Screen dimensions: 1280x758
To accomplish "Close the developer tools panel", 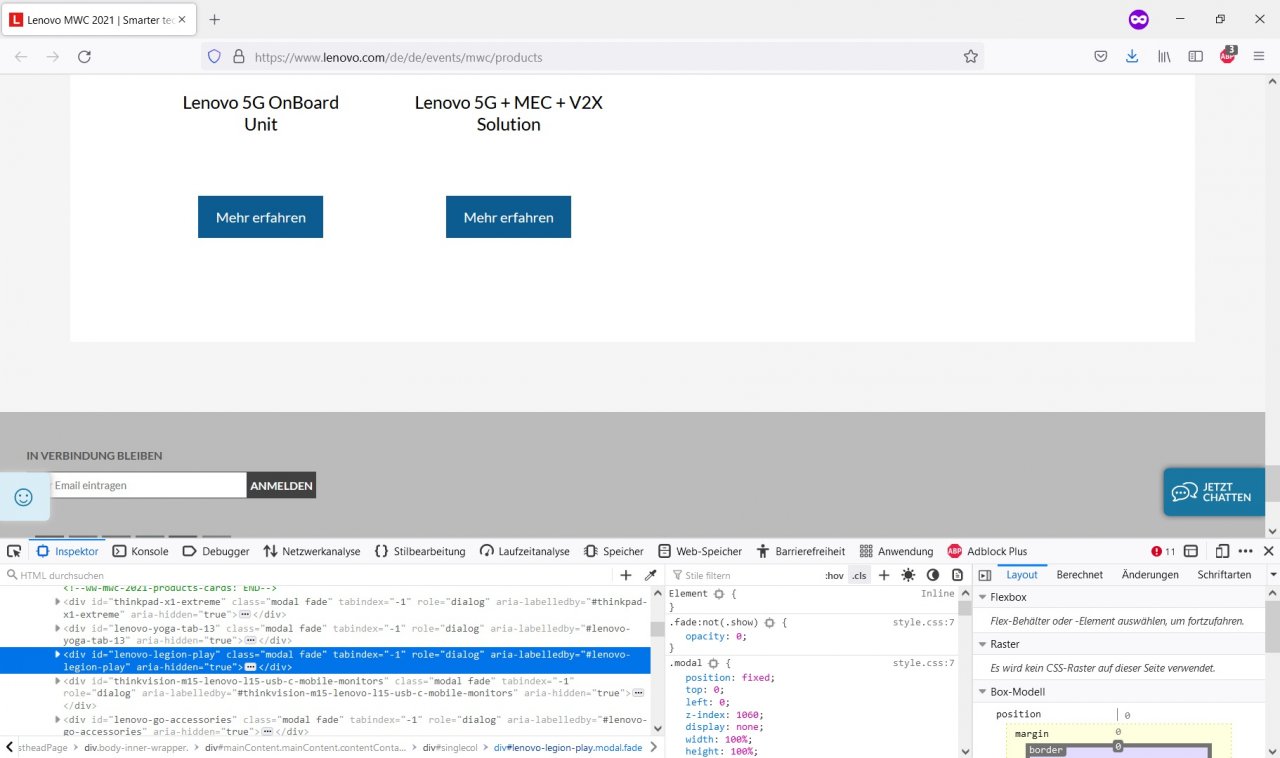I will (1268, 551).
